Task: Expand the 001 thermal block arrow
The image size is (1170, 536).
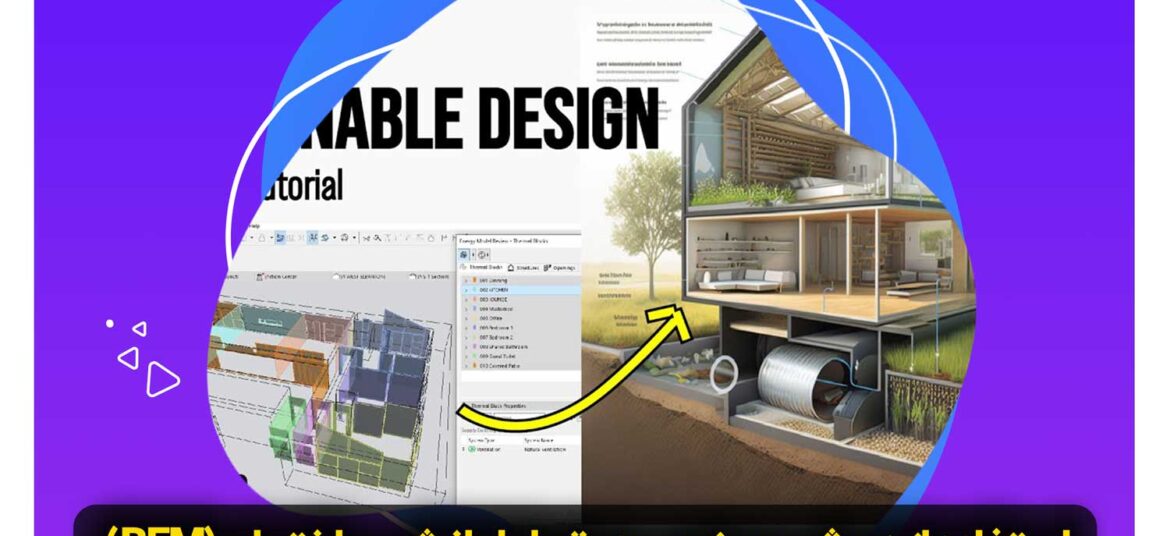Action: click(466, 281)
